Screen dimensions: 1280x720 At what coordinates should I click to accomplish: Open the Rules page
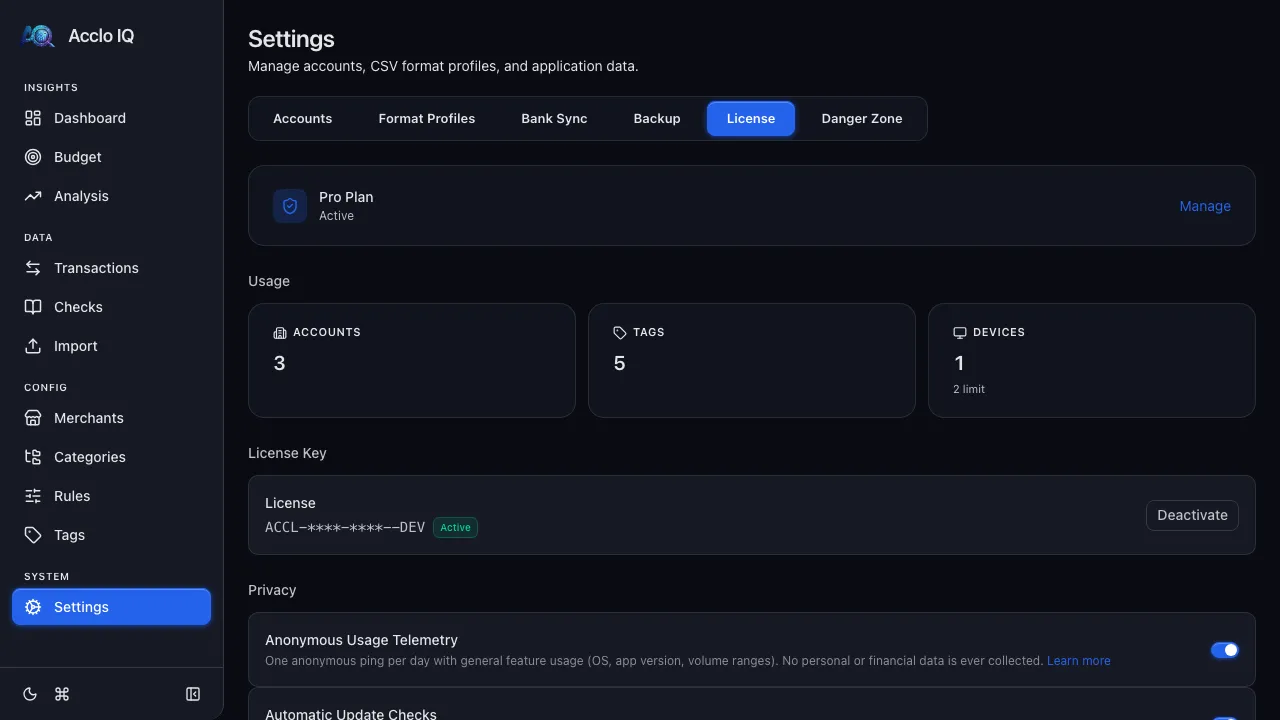click(x=111, y=496)
